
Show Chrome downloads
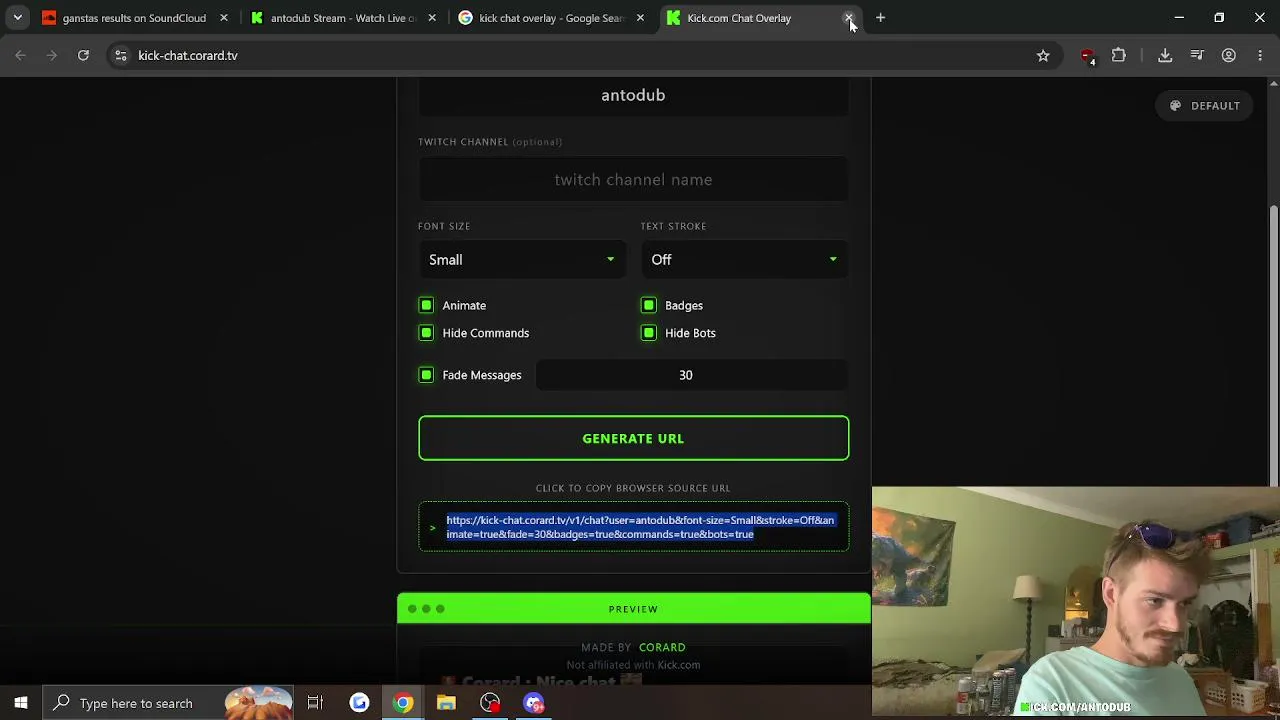tap(1165, 55)
